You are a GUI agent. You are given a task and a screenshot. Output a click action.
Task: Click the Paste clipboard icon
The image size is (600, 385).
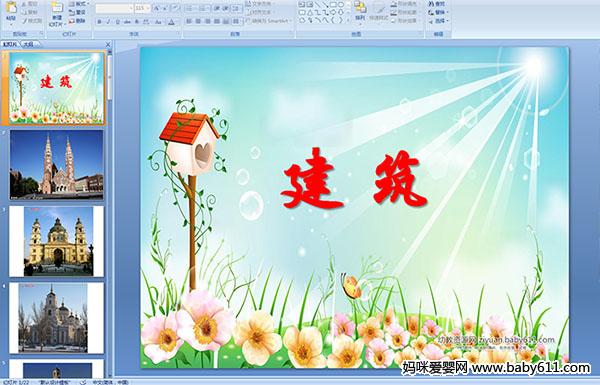click(11, 8)
